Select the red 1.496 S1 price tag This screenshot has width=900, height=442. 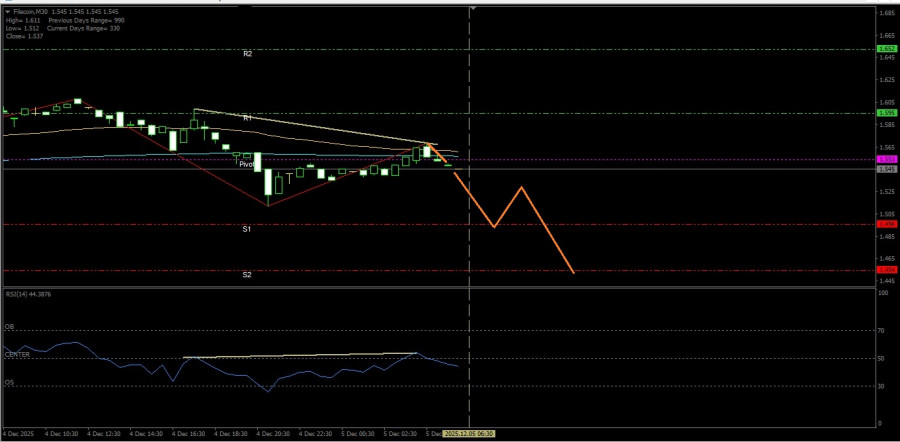(x=886, y=225)
